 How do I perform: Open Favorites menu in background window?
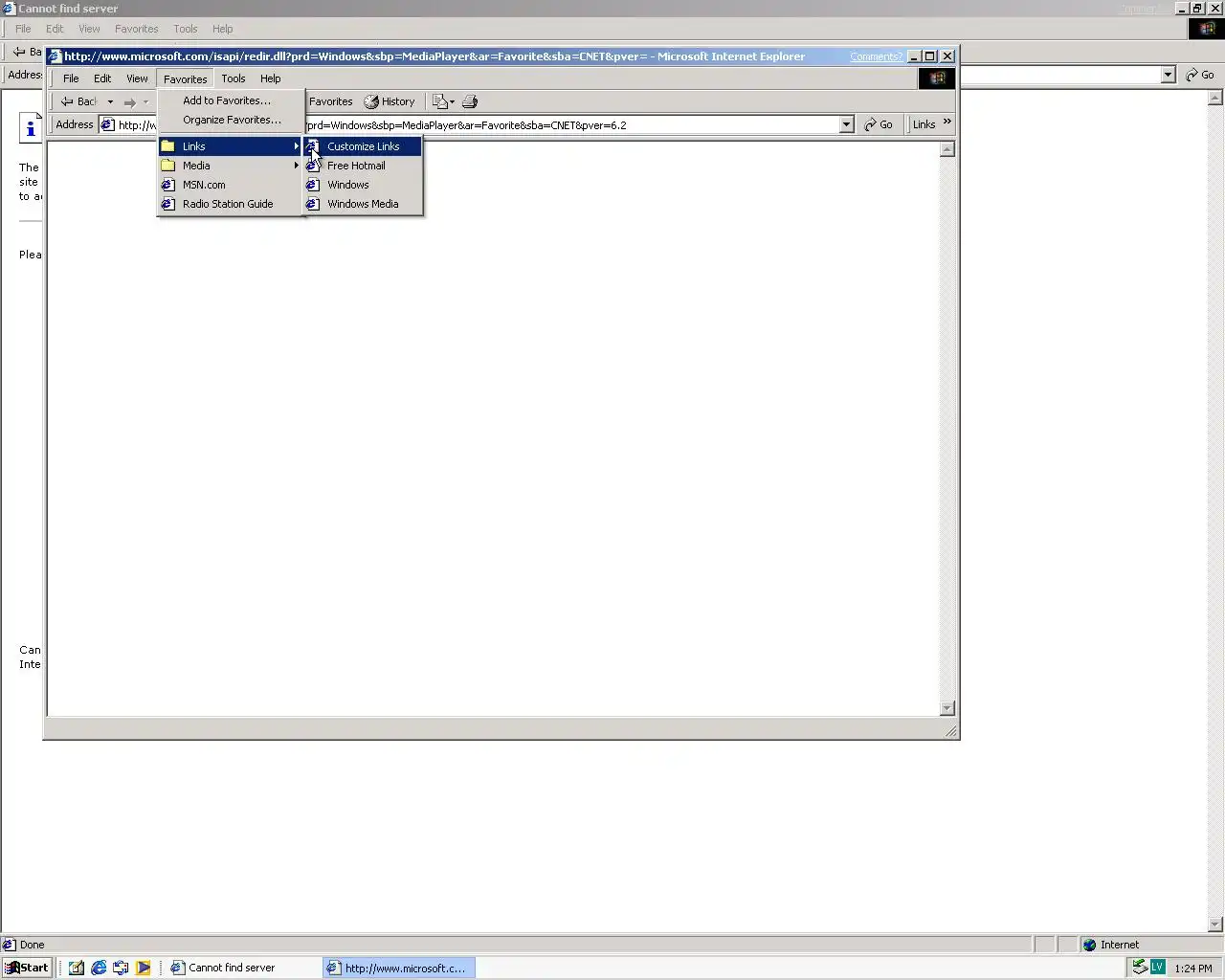pos(137,29)
